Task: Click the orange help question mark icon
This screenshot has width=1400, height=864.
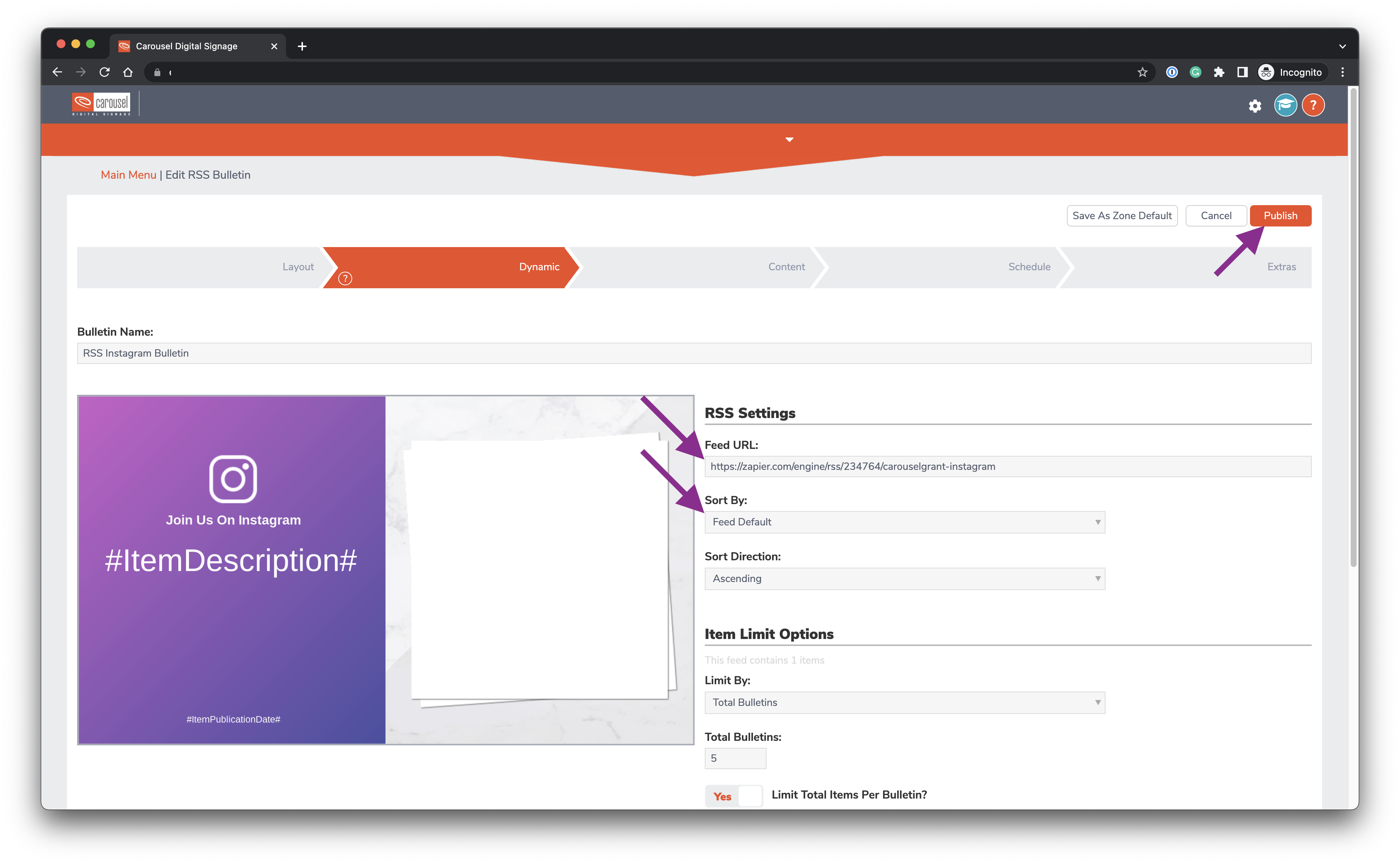Action: click(x=1313, y=105)
